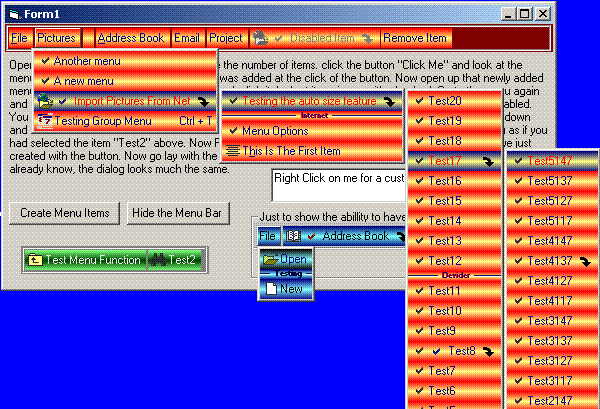The width and height of the screenshot is (600, 409).
Task: Select the Test3137 menu item
Action: [x=553, y=341]
